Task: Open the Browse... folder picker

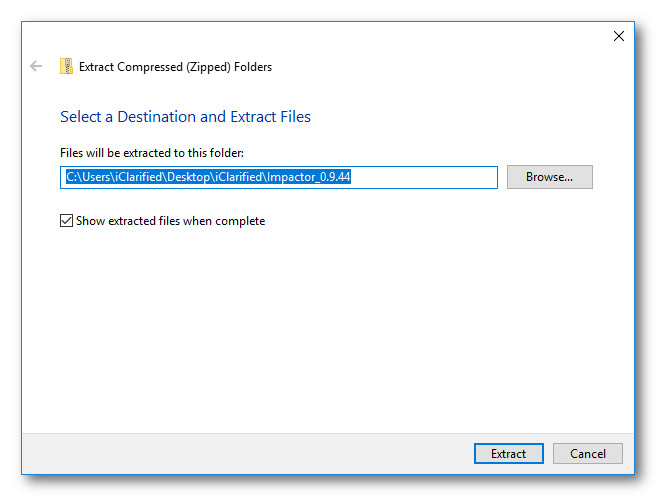Action: pyautogui.click(x=549, y=177)
